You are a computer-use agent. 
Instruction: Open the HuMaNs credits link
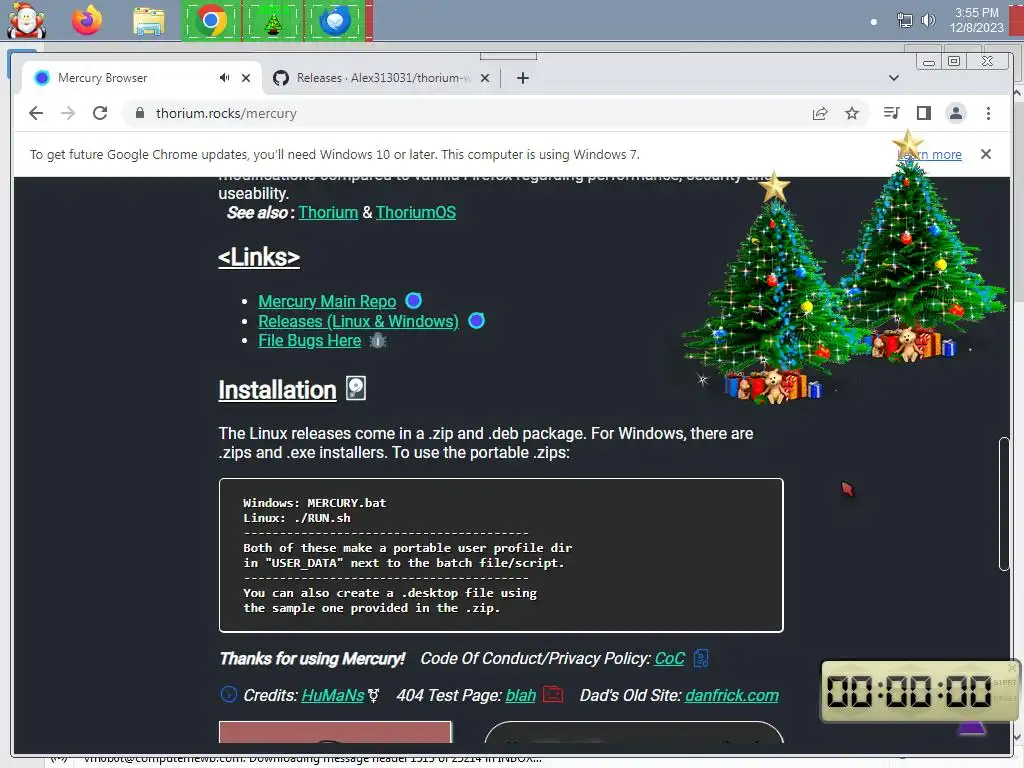332,696
